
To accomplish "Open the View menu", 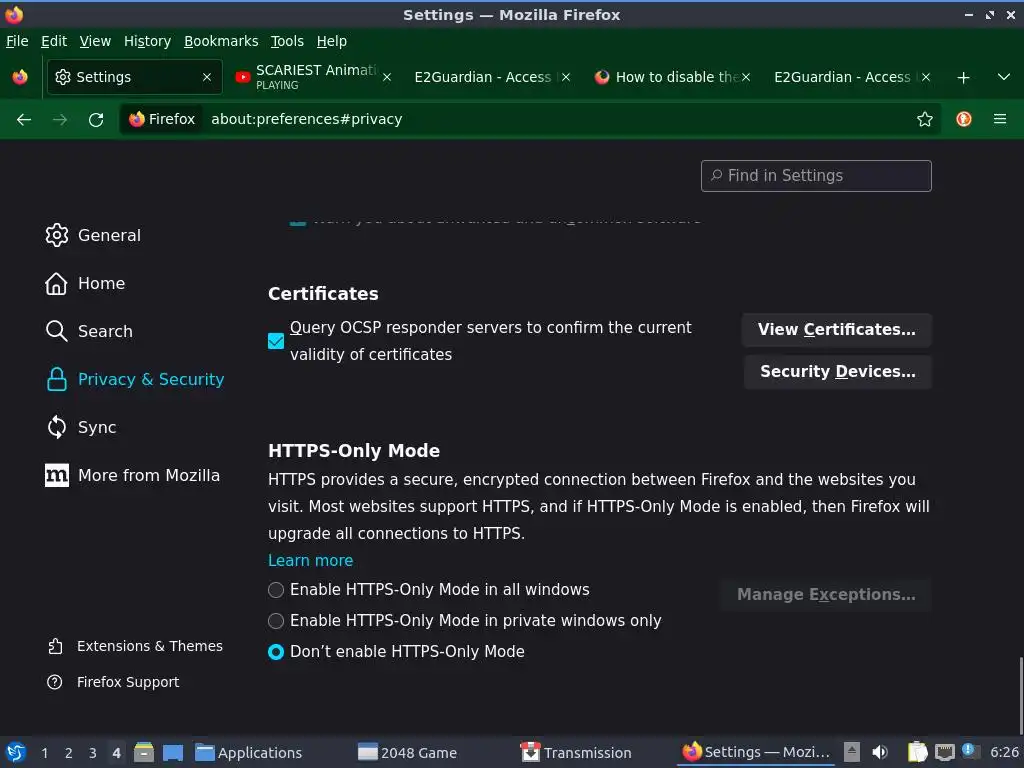I will (x=95, y=41).
